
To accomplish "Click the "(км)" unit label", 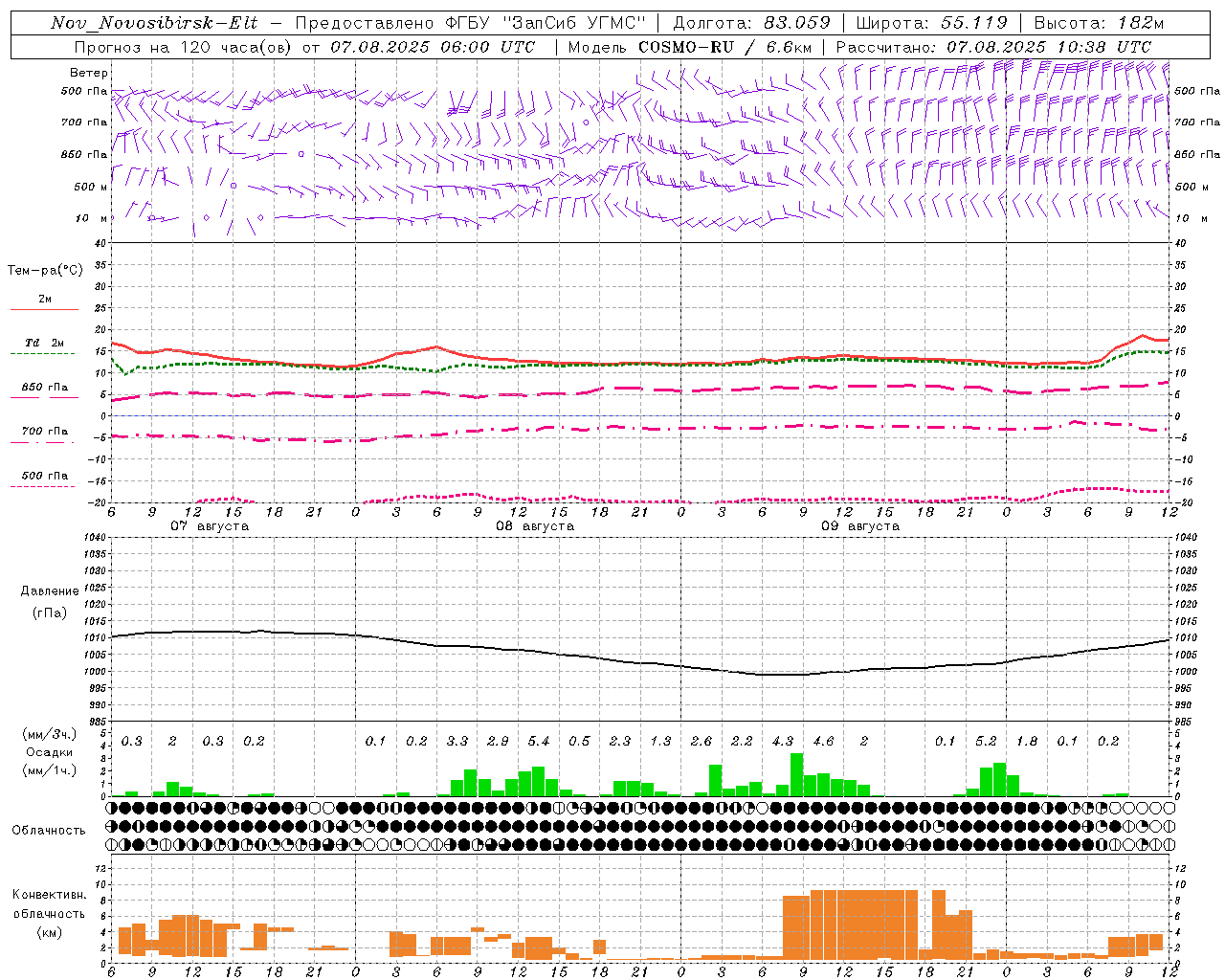I will (50, 932).
